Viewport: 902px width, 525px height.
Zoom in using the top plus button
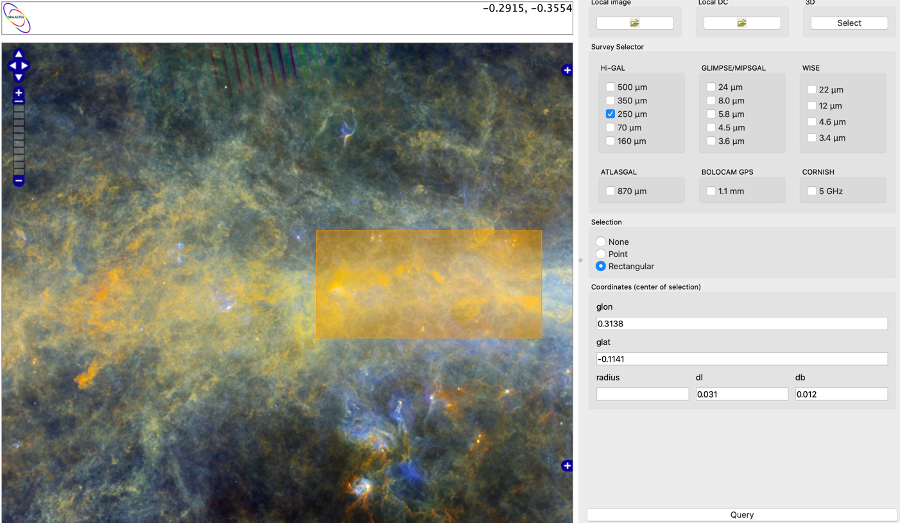(18, 93)
